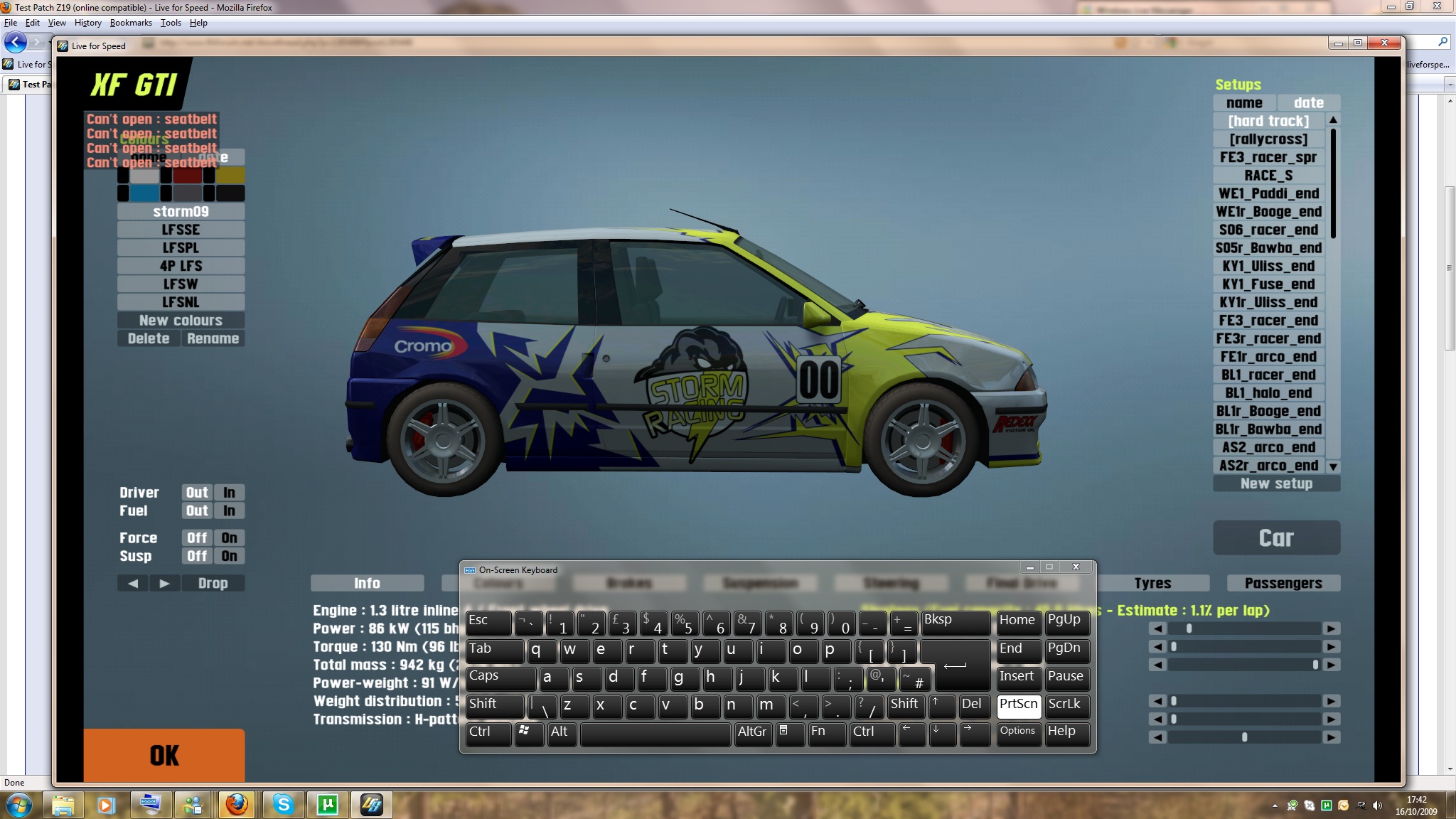Switch Susp to Off
The image size is (1456, 819).
(197, 556)
